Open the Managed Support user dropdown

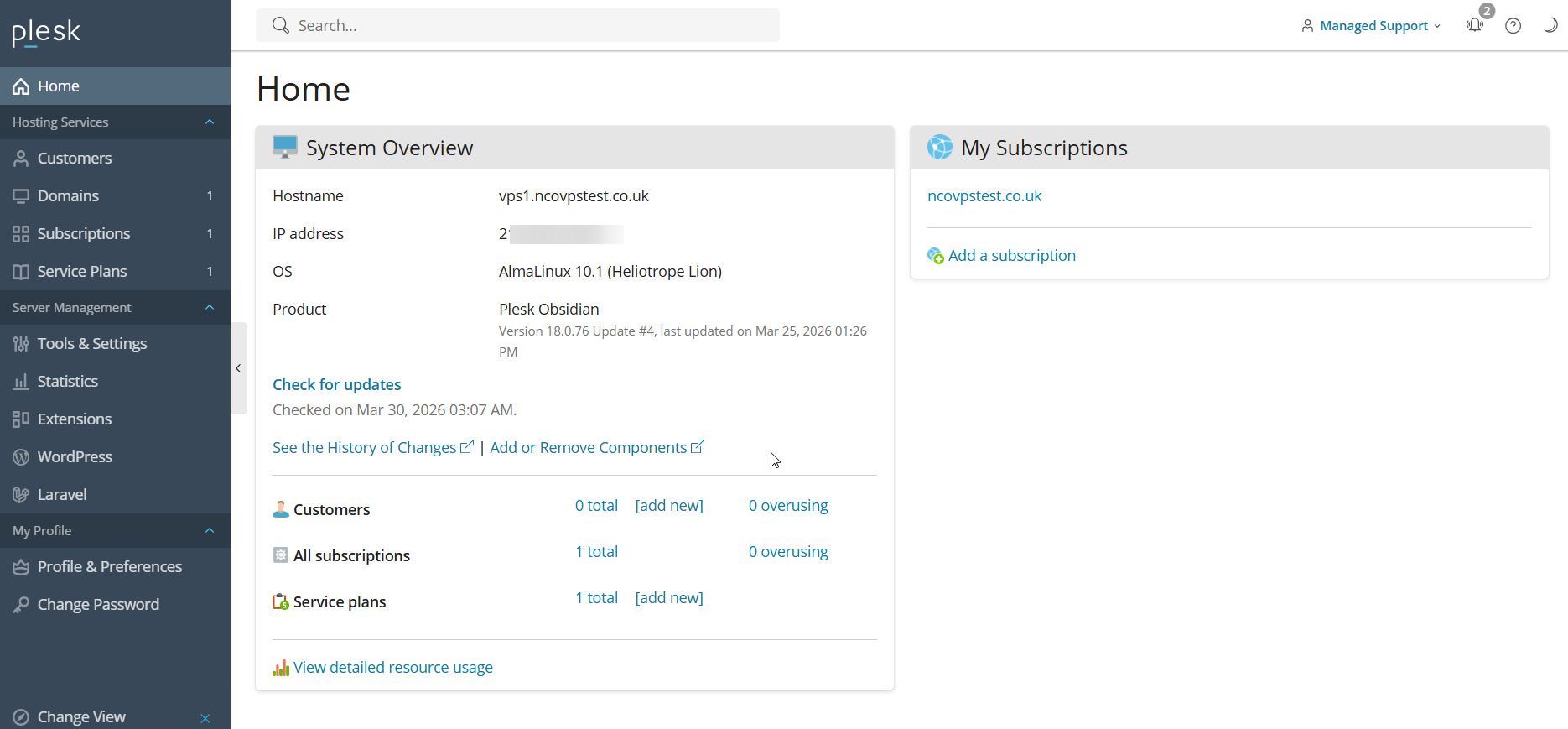[x=1372, y=26]
